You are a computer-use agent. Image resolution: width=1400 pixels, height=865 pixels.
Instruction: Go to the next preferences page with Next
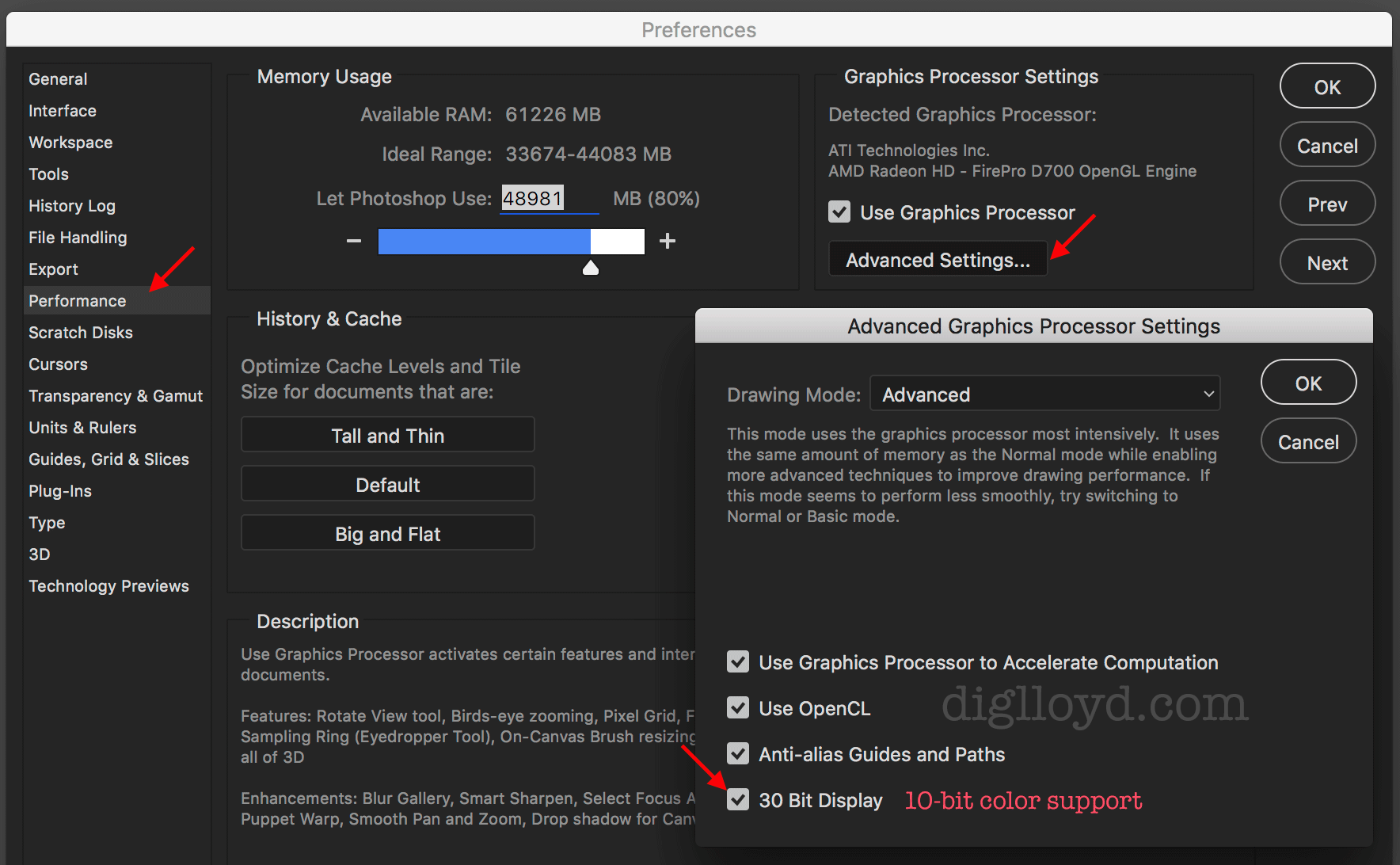point(1327,262)
